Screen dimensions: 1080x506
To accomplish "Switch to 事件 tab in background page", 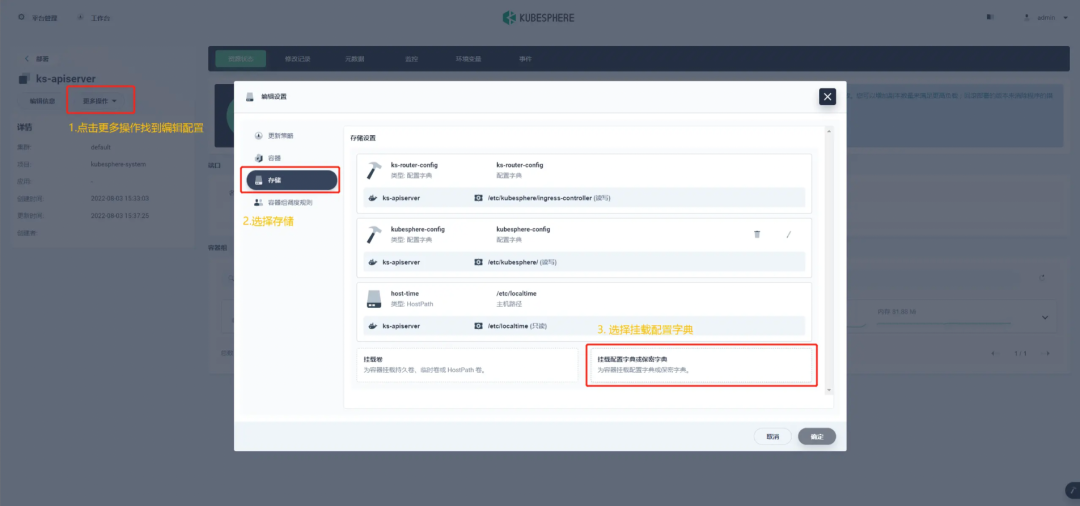I will (525, 59).
